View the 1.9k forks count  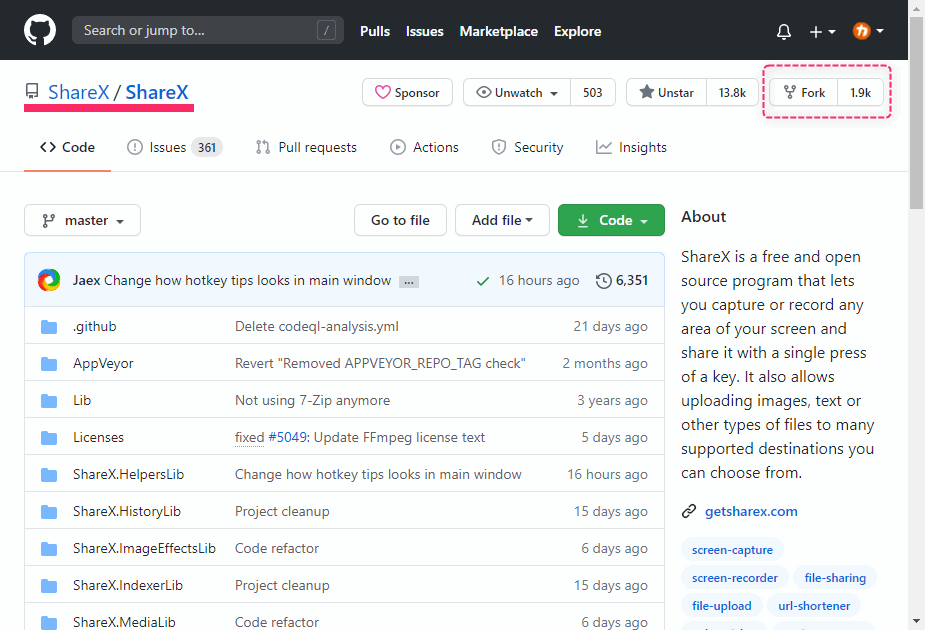pos(861,93)
